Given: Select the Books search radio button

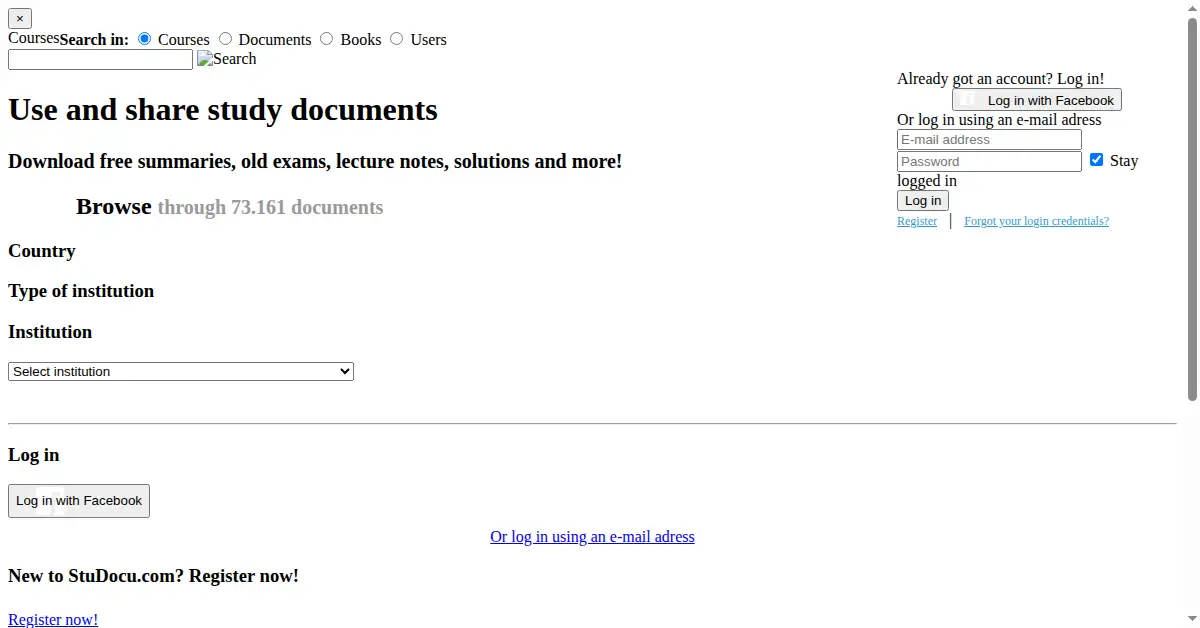Looking at the screenshot, I should (327, 39).
